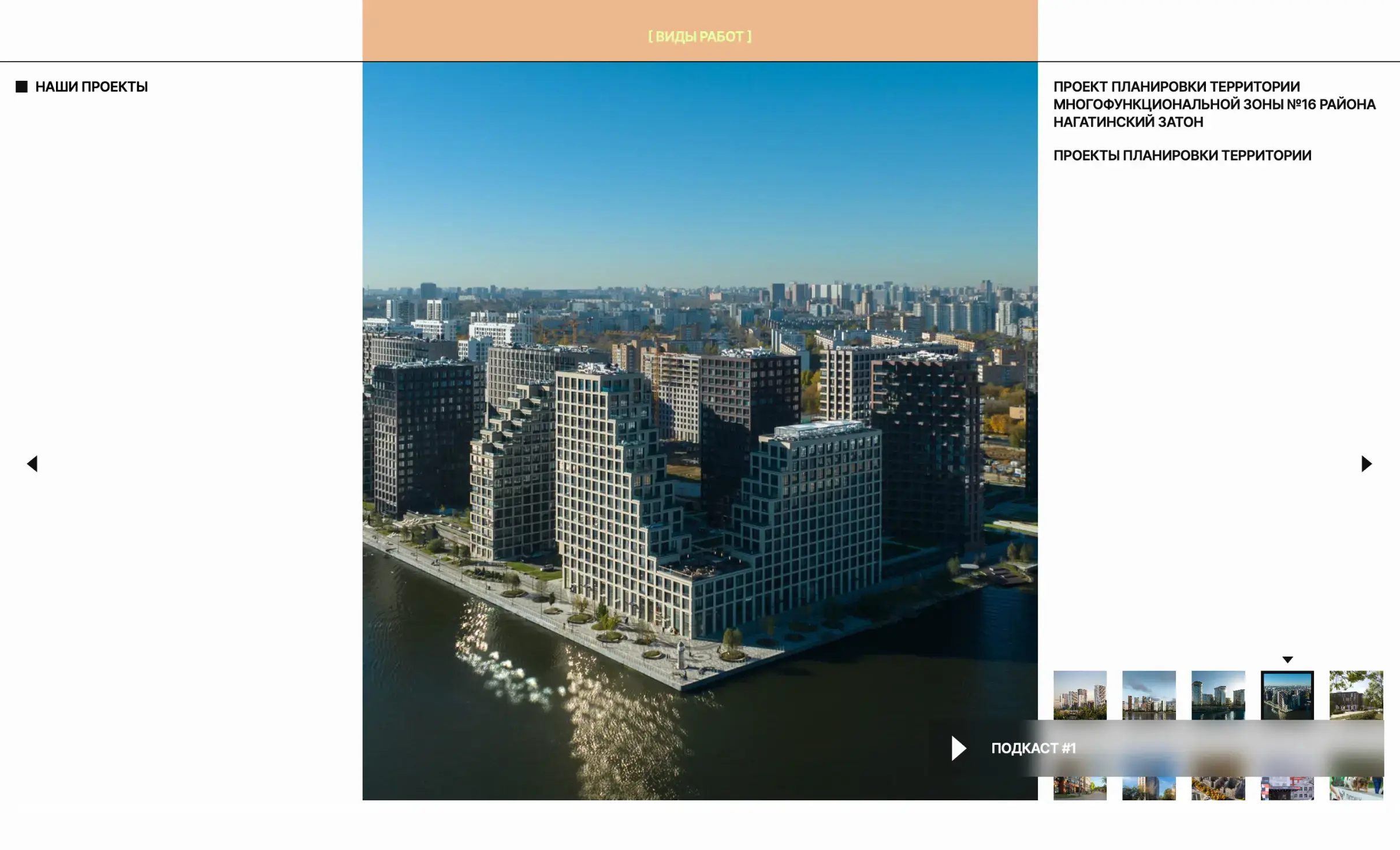Open the Наши проекты section
This screenshot has width=1400, height=850.
point(91,87)
